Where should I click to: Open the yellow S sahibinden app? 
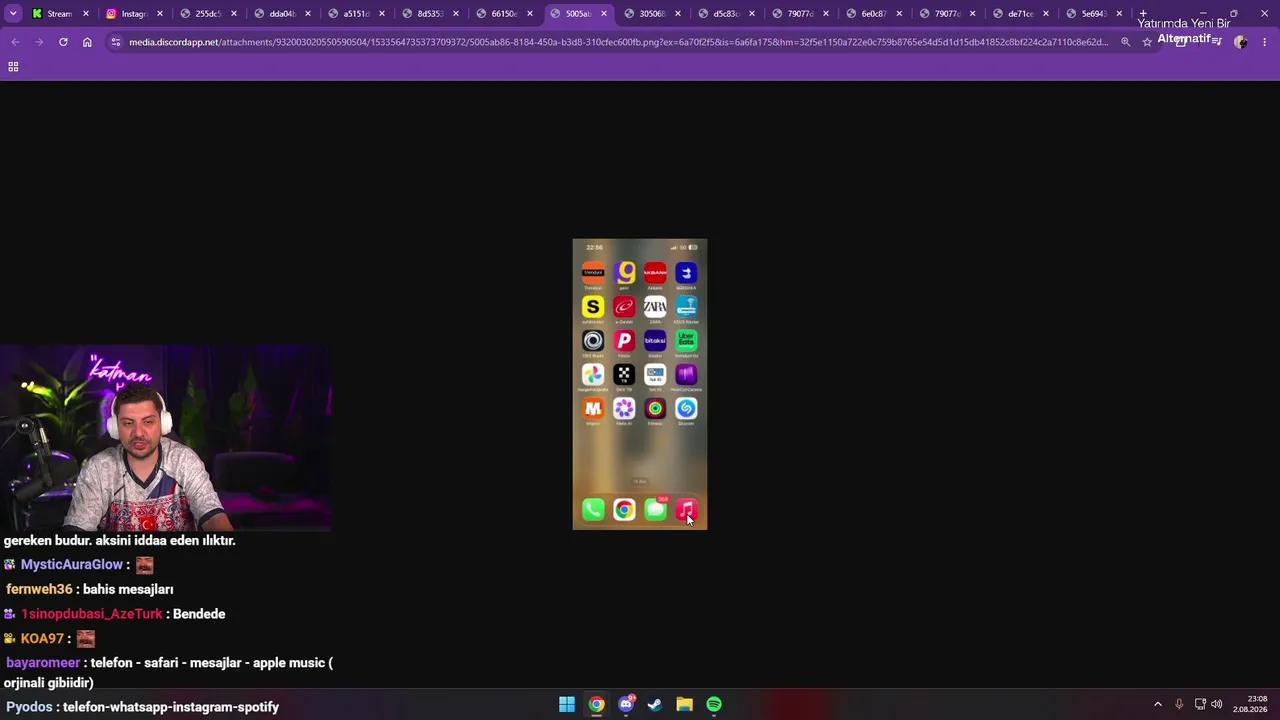[x=593, y=306]
